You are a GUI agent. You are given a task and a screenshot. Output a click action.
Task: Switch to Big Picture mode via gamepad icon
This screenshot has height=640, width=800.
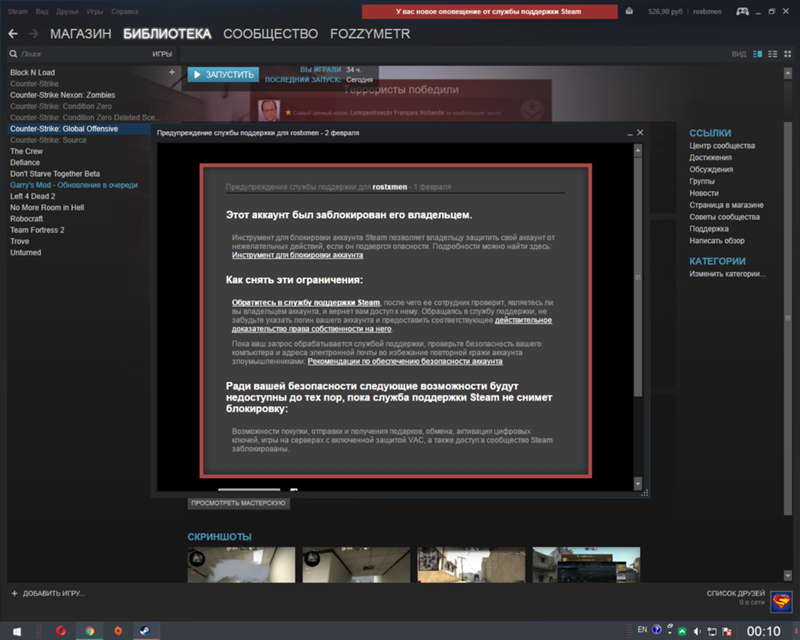point(742,12)
